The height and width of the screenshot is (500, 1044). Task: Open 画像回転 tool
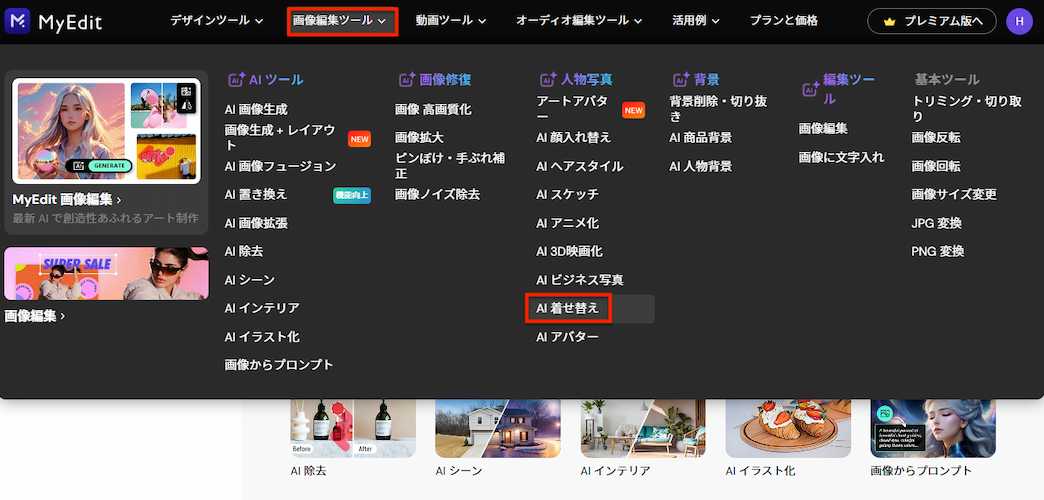(935, 166)
